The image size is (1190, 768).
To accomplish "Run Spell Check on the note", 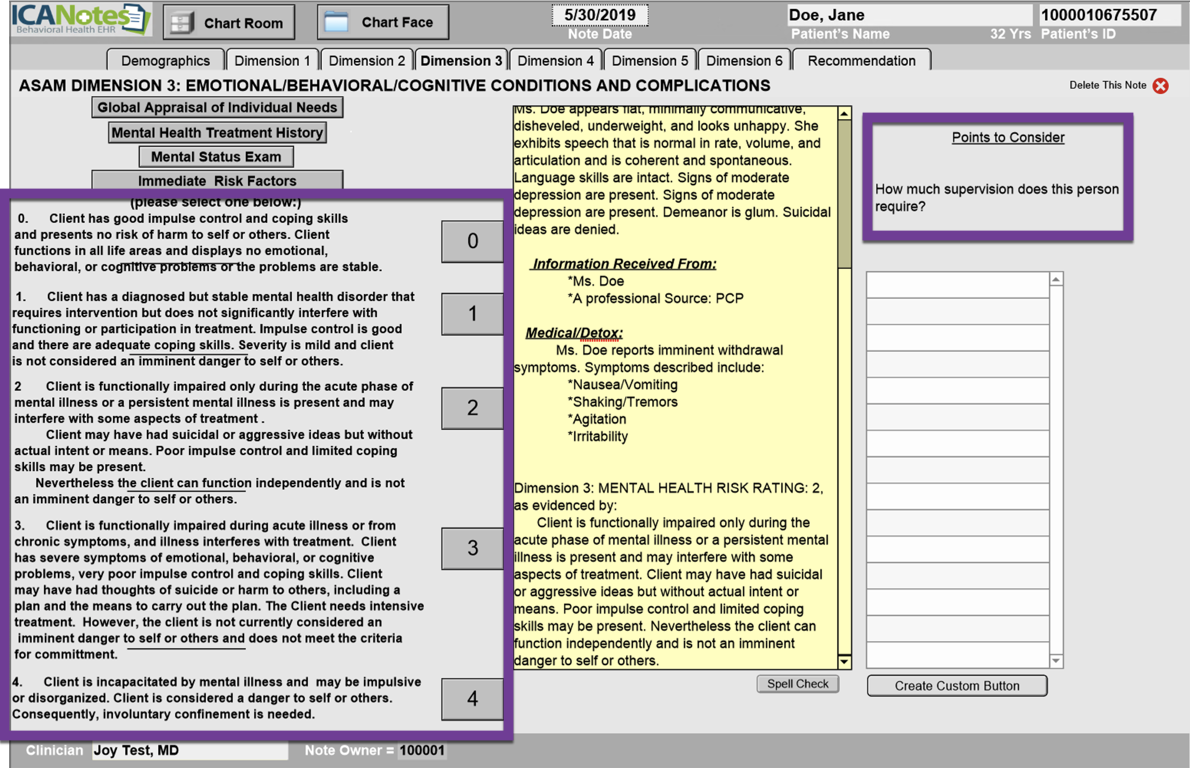I will pos(797,684).
